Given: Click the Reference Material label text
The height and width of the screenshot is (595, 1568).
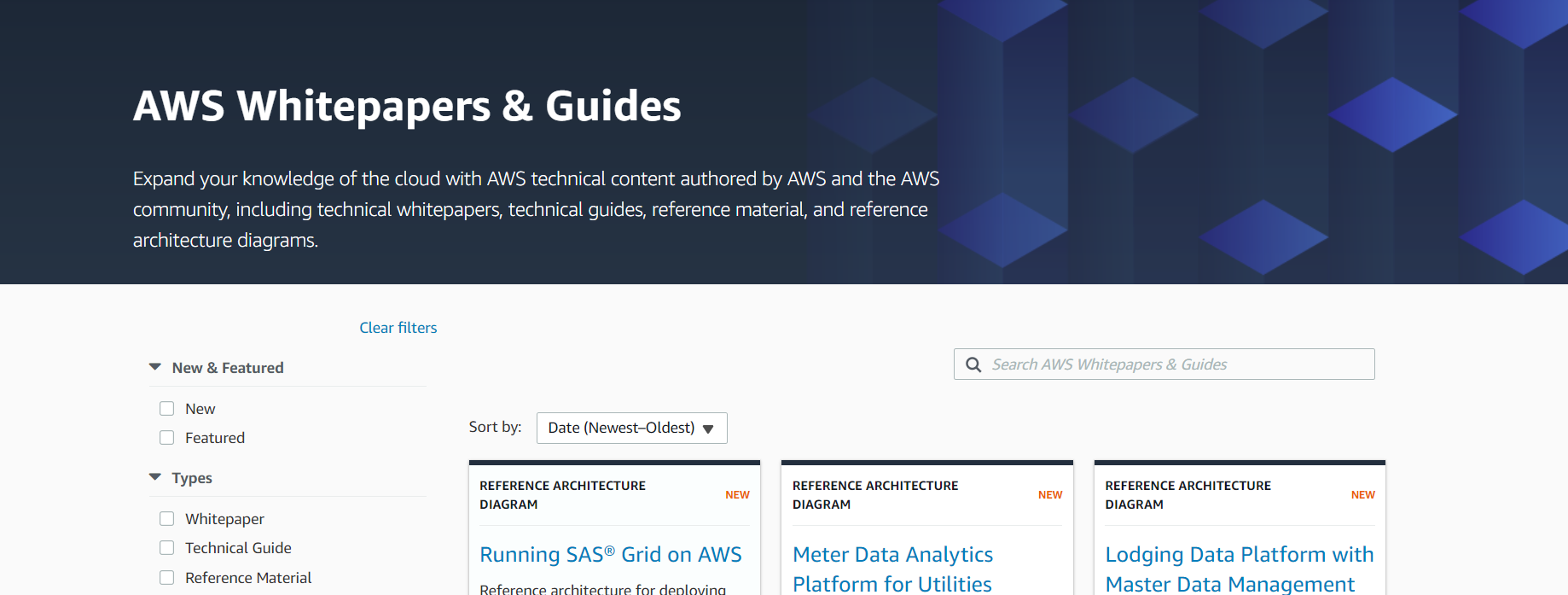Looking at the screenshot, I should coord(248,578).
